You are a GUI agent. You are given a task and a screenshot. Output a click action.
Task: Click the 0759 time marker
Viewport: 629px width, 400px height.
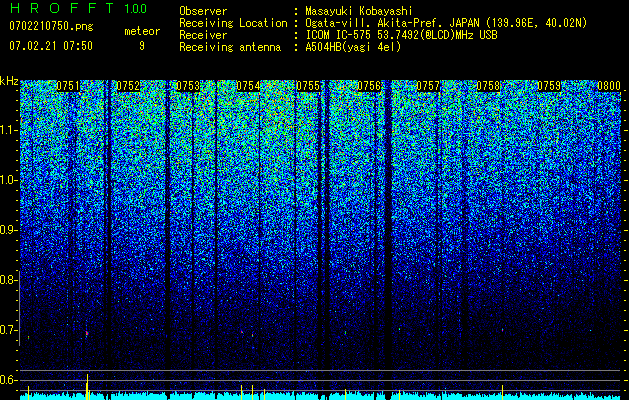549,86
